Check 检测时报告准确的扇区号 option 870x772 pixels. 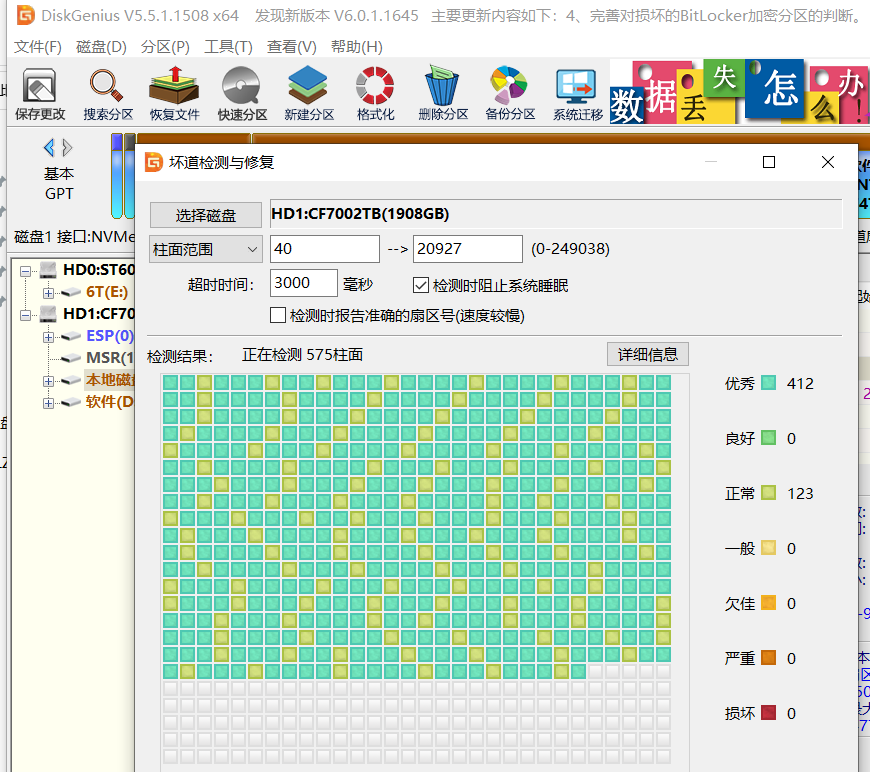coord(277,315)
